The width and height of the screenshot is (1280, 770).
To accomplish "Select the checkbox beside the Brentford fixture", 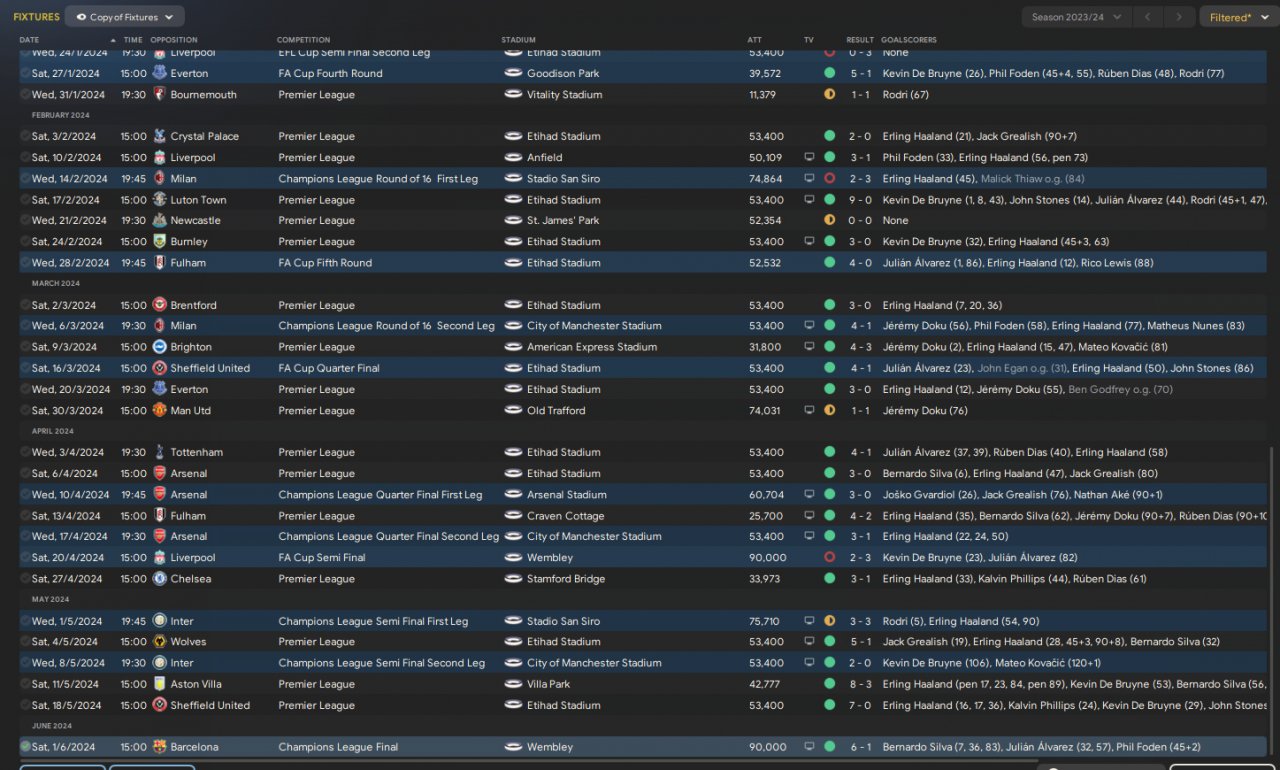I will click(25, 305).
